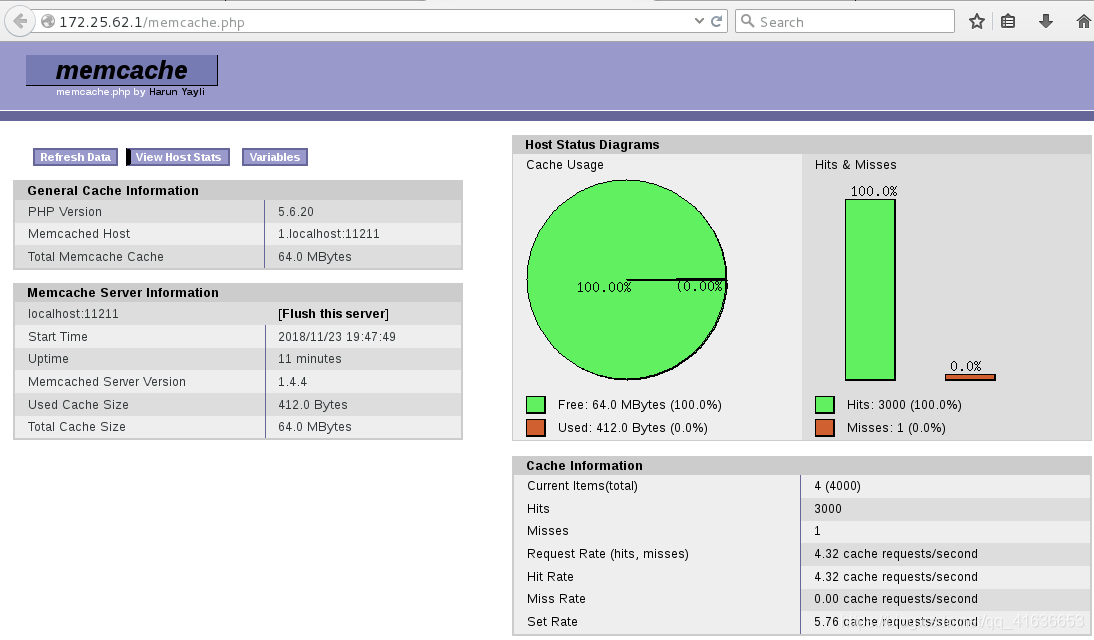Viewport: 1094px width, 640px height.
Task: Click the Free: 64.0 MBytes (100.0%) legend text
Action: point(640,405)
